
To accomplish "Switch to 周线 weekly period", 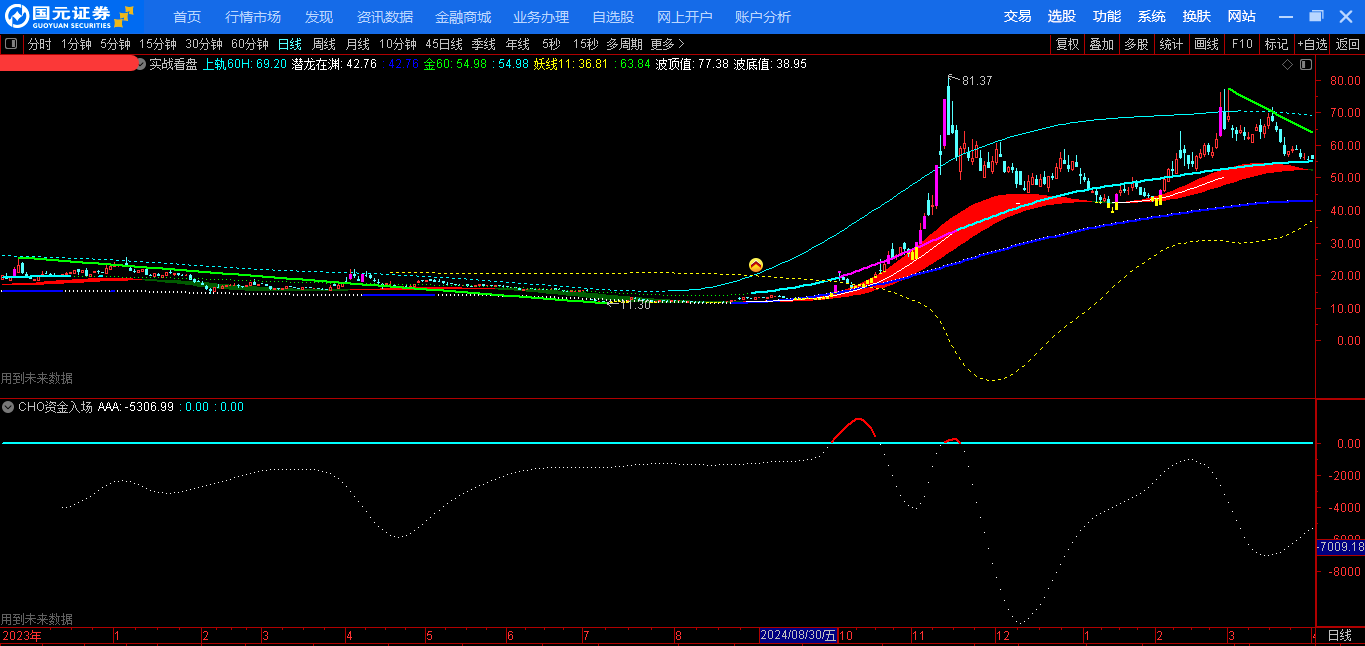I will click(x=324, y=44).
